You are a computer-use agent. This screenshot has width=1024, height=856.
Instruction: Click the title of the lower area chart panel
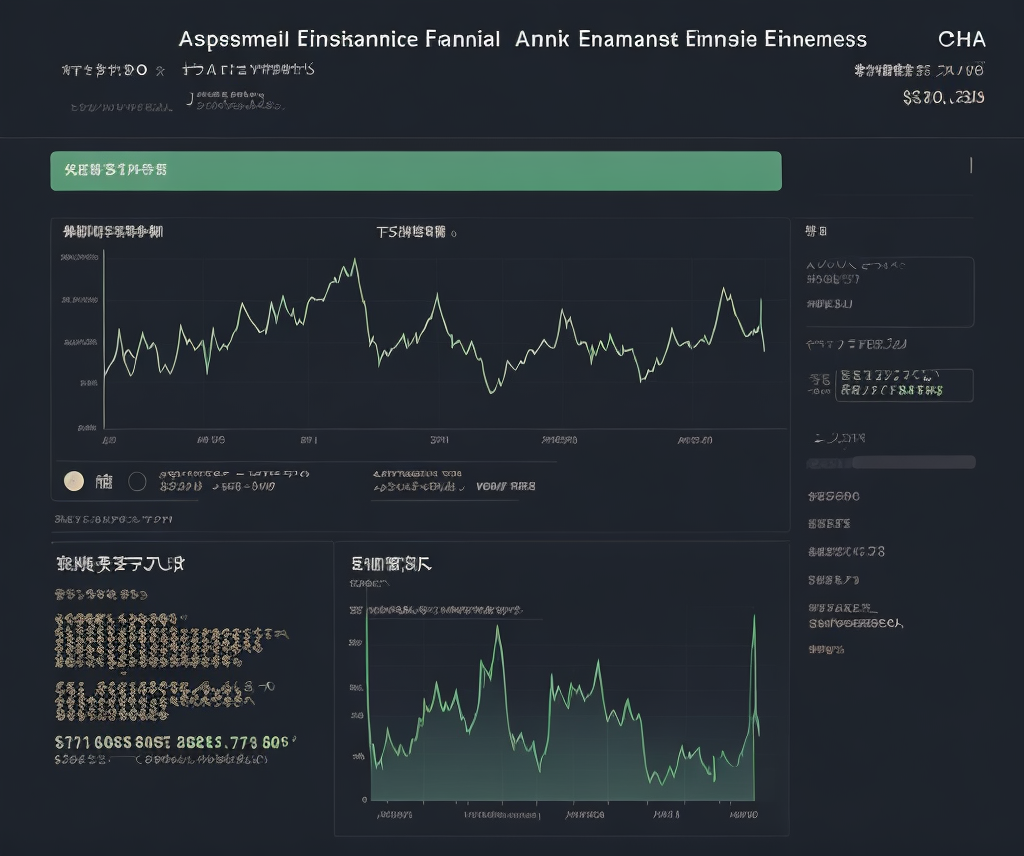click(391, 564)
